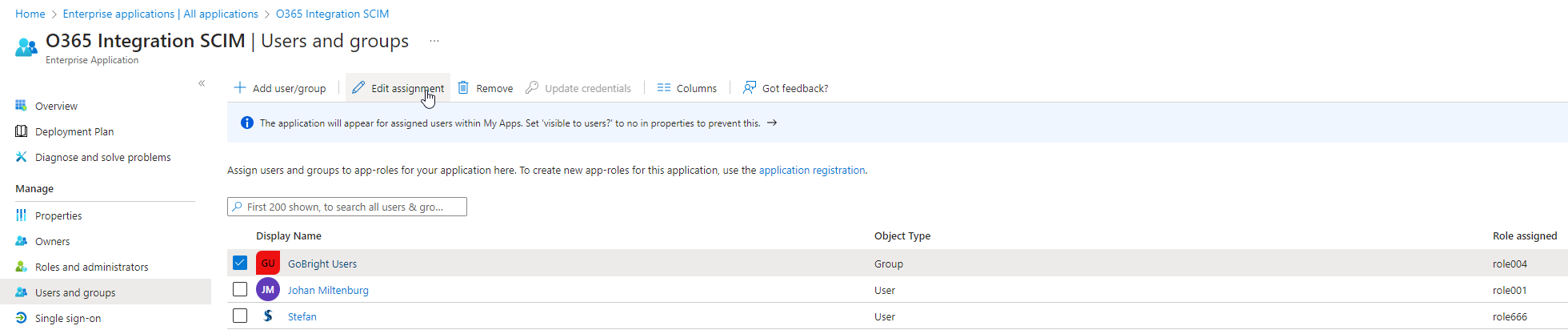1568x334 pixels.
Task: Open the application registration link
Action: point(811,170)
